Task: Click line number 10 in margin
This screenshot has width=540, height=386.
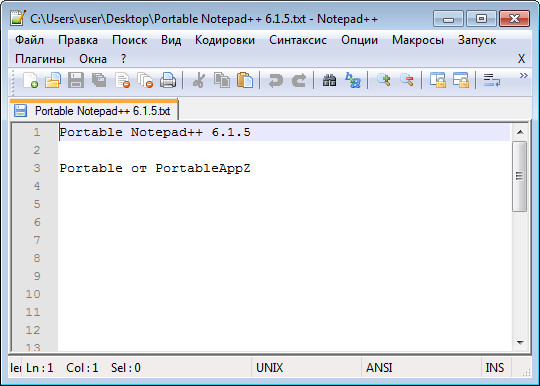Action: 33,294
